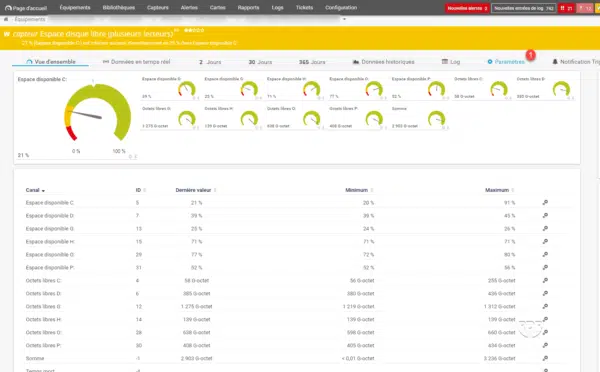
Task: Open the Log tab
Action: pyautogui.click(x=451, y=62)
